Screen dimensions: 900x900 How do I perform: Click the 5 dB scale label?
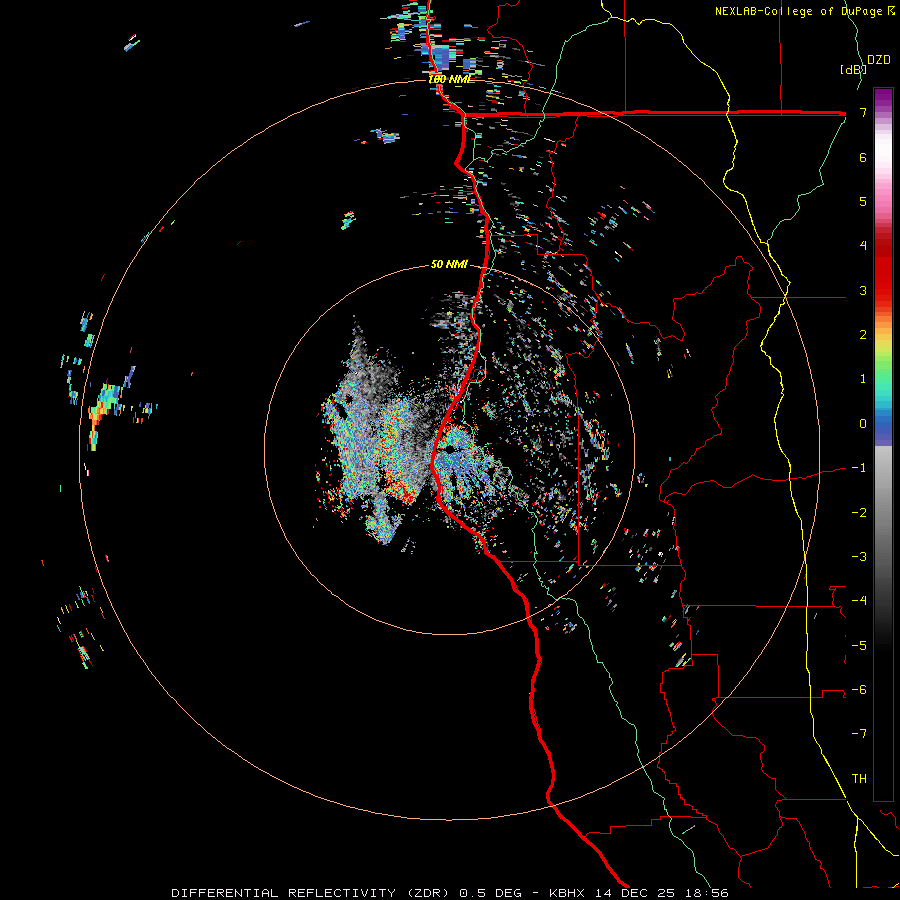click(863, 201)
